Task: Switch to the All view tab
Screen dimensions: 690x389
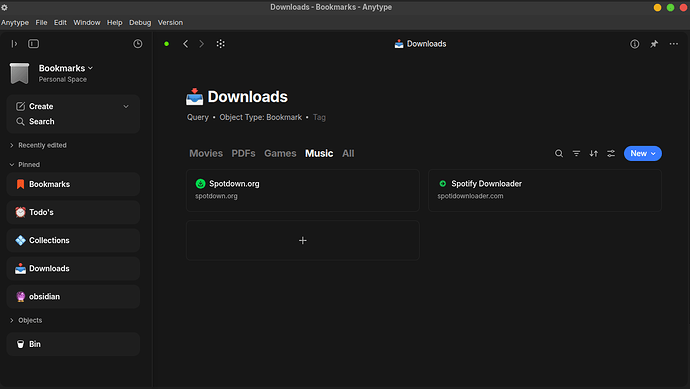Action: click(x=348, y=153)
